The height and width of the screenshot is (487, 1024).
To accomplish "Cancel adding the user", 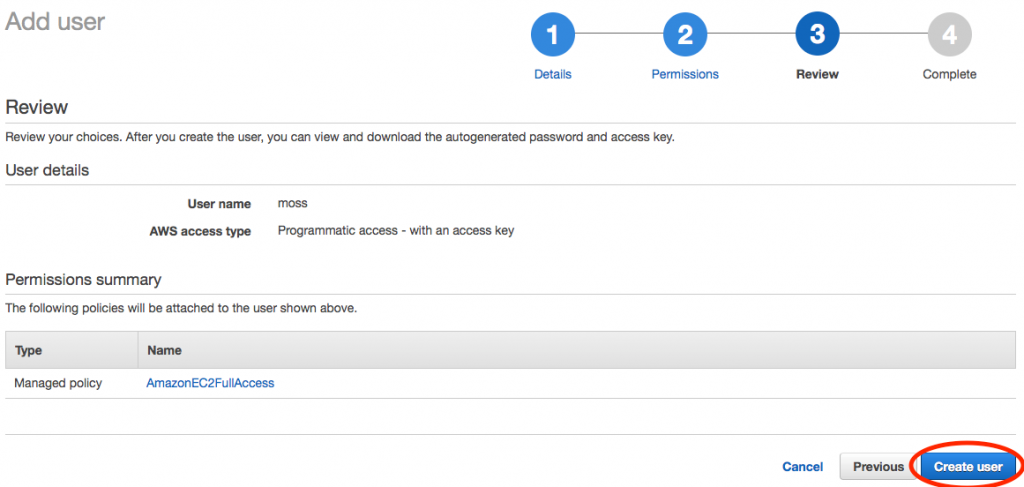I will point(803,467).
